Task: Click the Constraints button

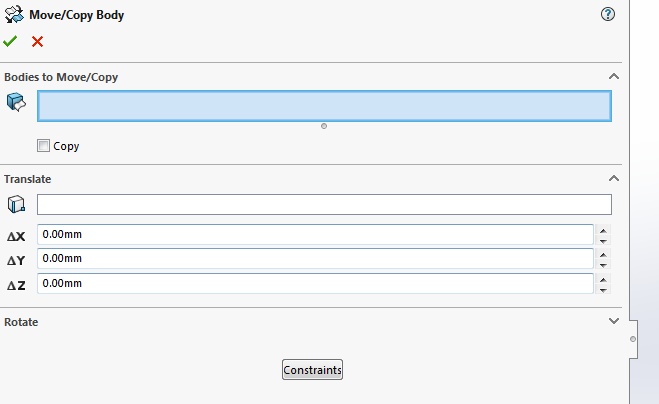Action: pyautogui.click(x=312, y=370)
